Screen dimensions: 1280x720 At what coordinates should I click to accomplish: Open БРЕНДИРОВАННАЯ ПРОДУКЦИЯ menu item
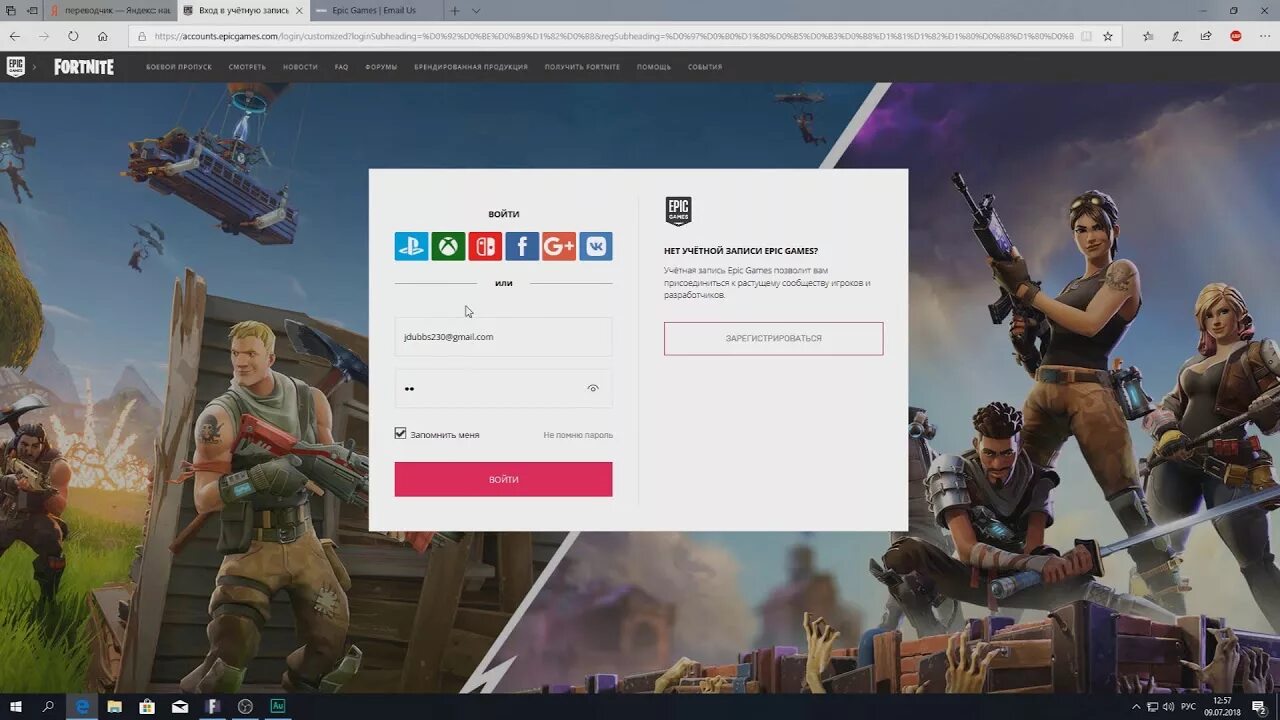click(471, 67)
